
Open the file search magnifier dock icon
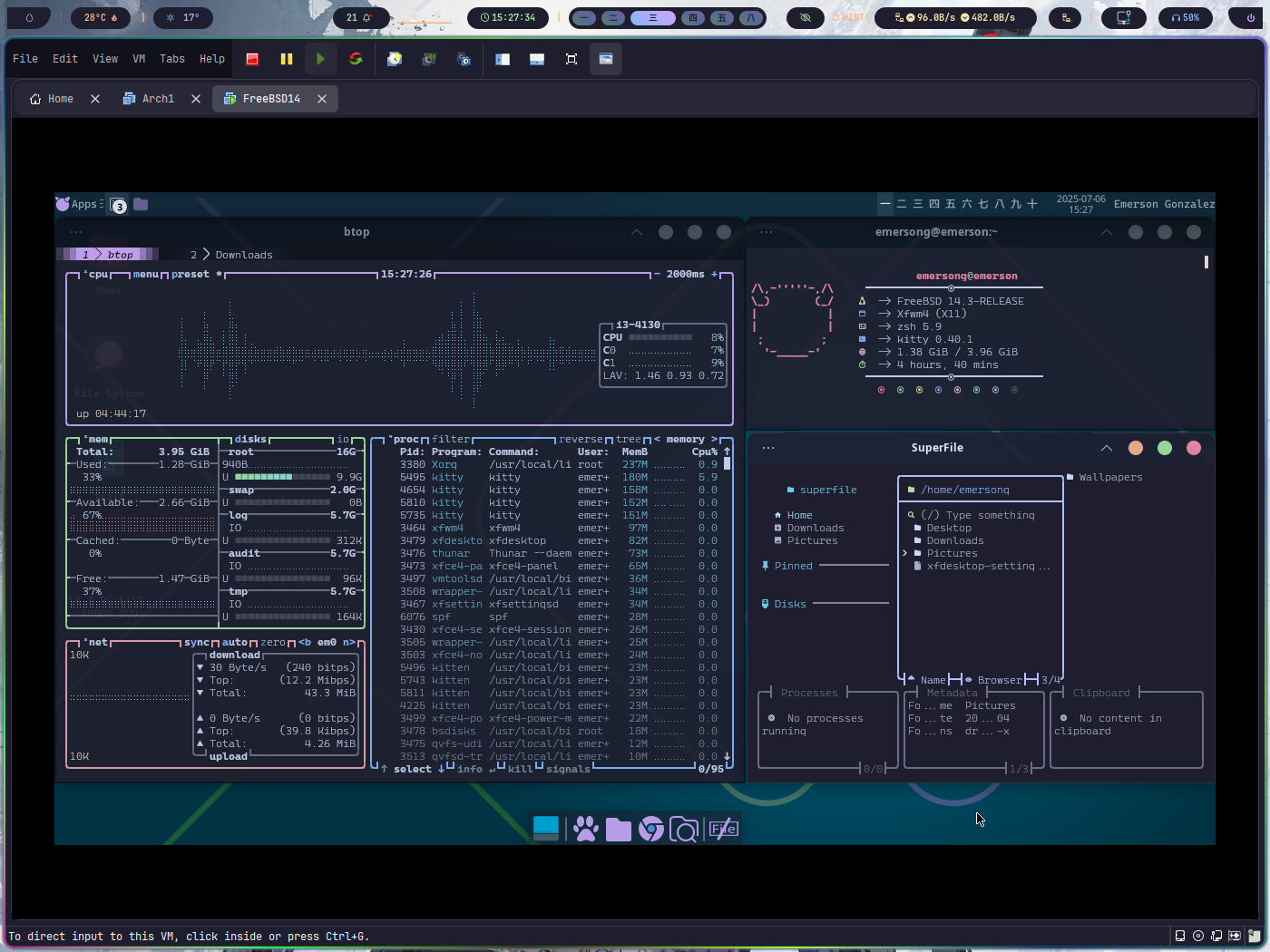pos(684,829)
